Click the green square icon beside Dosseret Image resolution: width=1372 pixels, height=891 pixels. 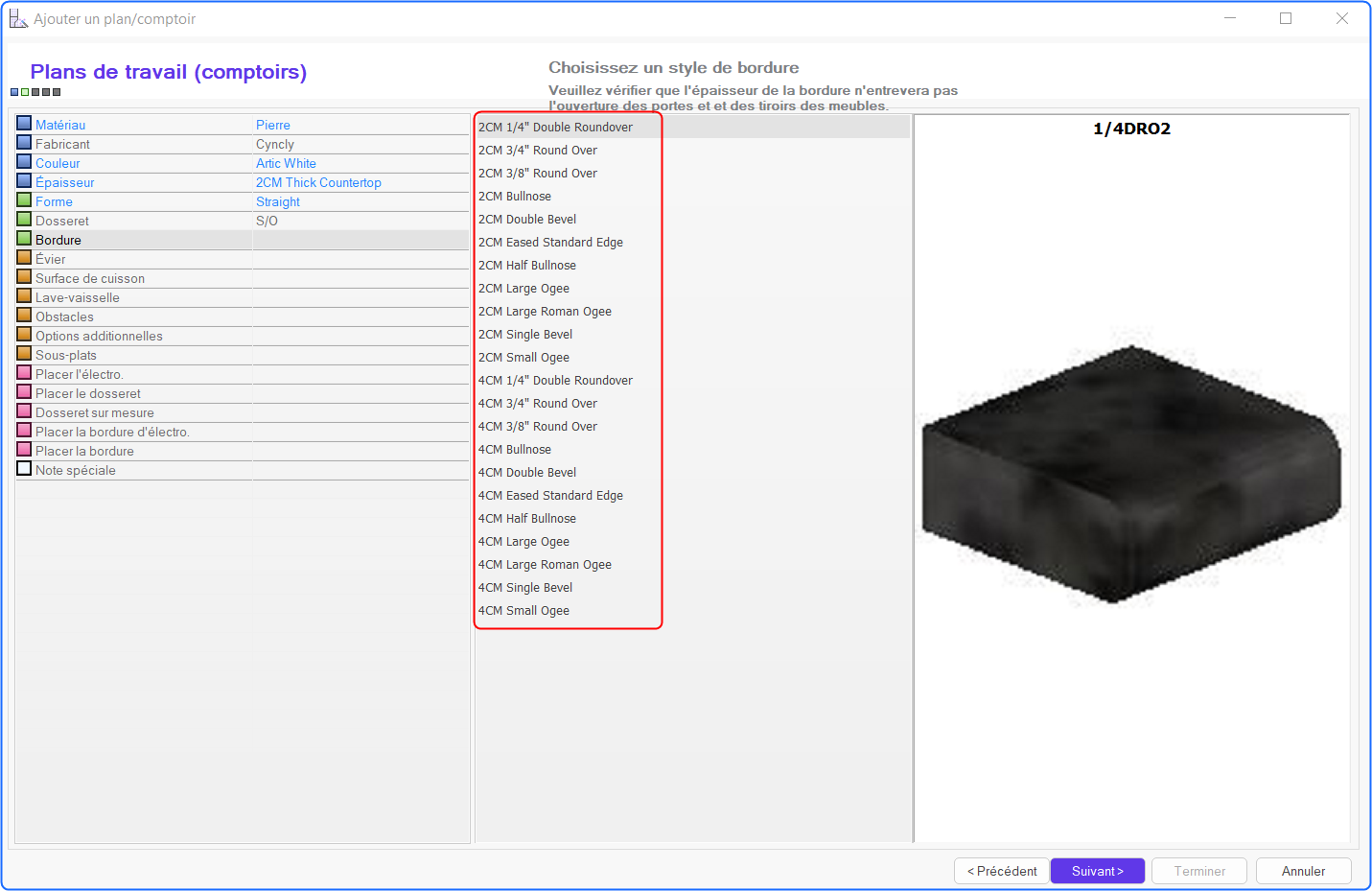coord(24,220)
